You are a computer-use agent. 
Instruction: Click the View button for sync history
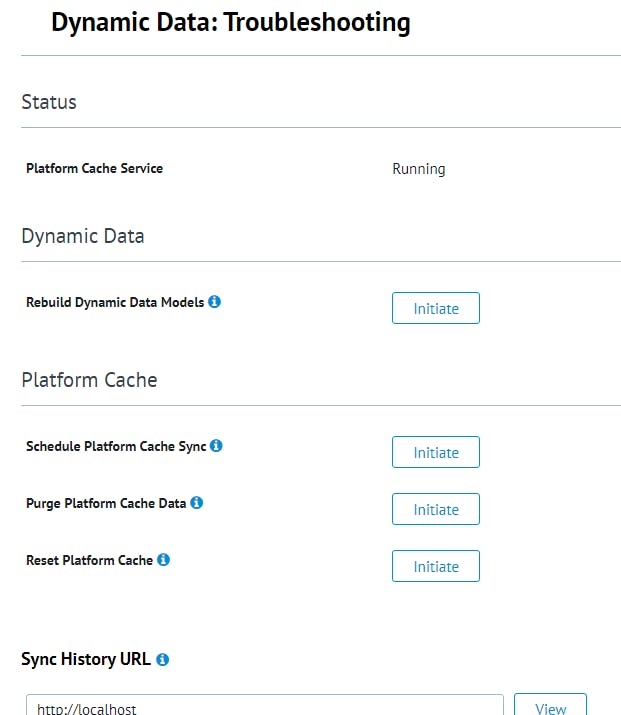click(550, 707)
